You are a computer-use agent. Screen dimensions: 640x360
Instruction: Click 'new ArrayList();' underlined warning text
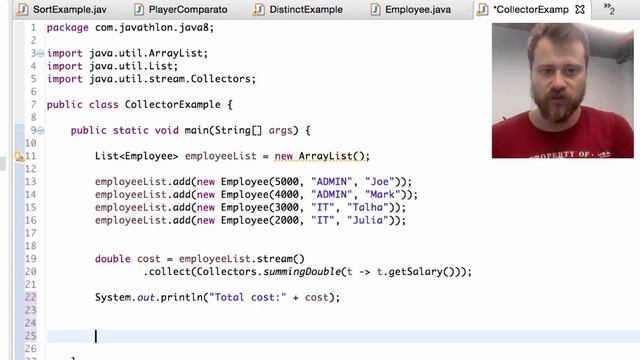click(322, 156)
